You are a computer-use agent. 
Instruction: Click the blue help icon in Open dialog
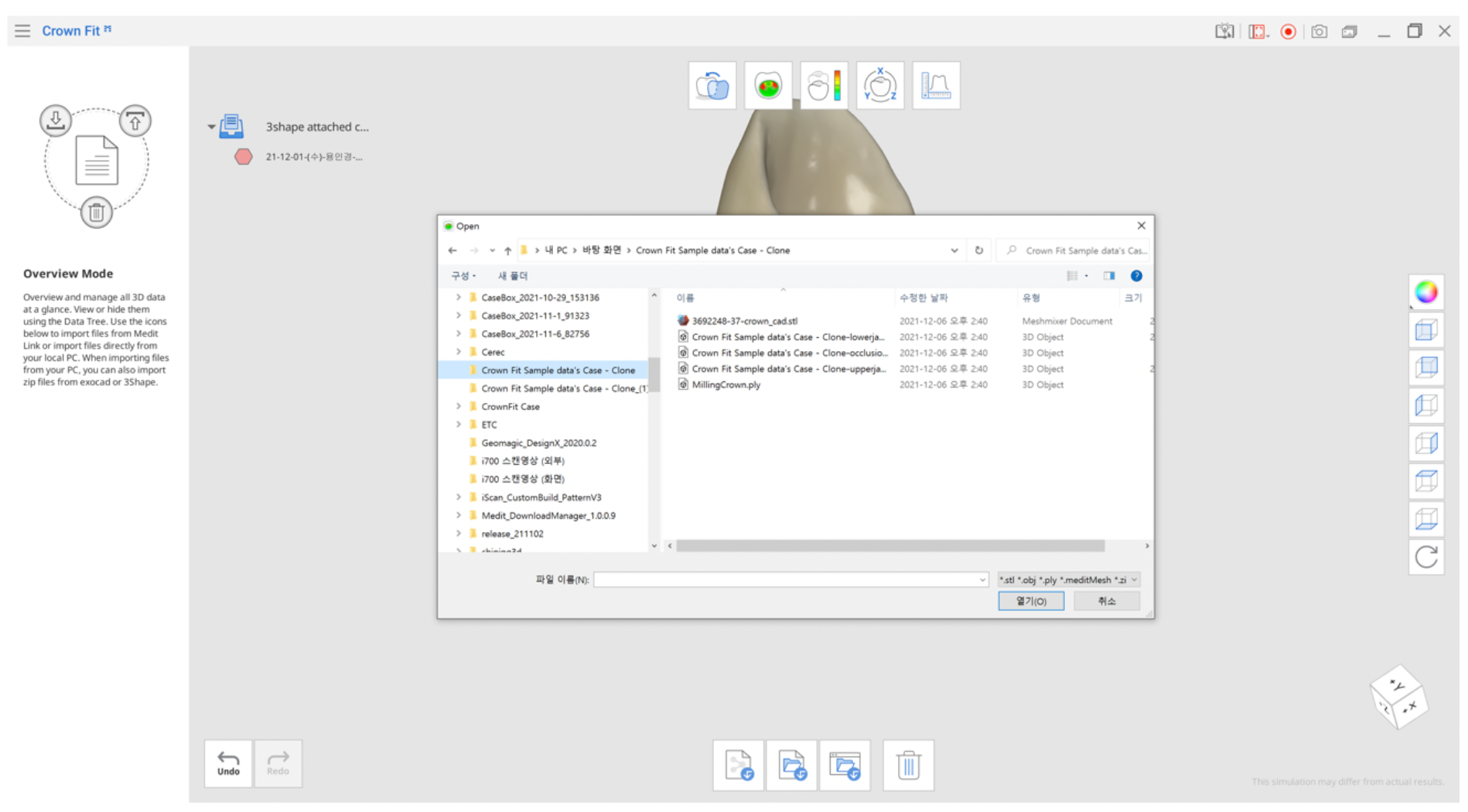1136,276
